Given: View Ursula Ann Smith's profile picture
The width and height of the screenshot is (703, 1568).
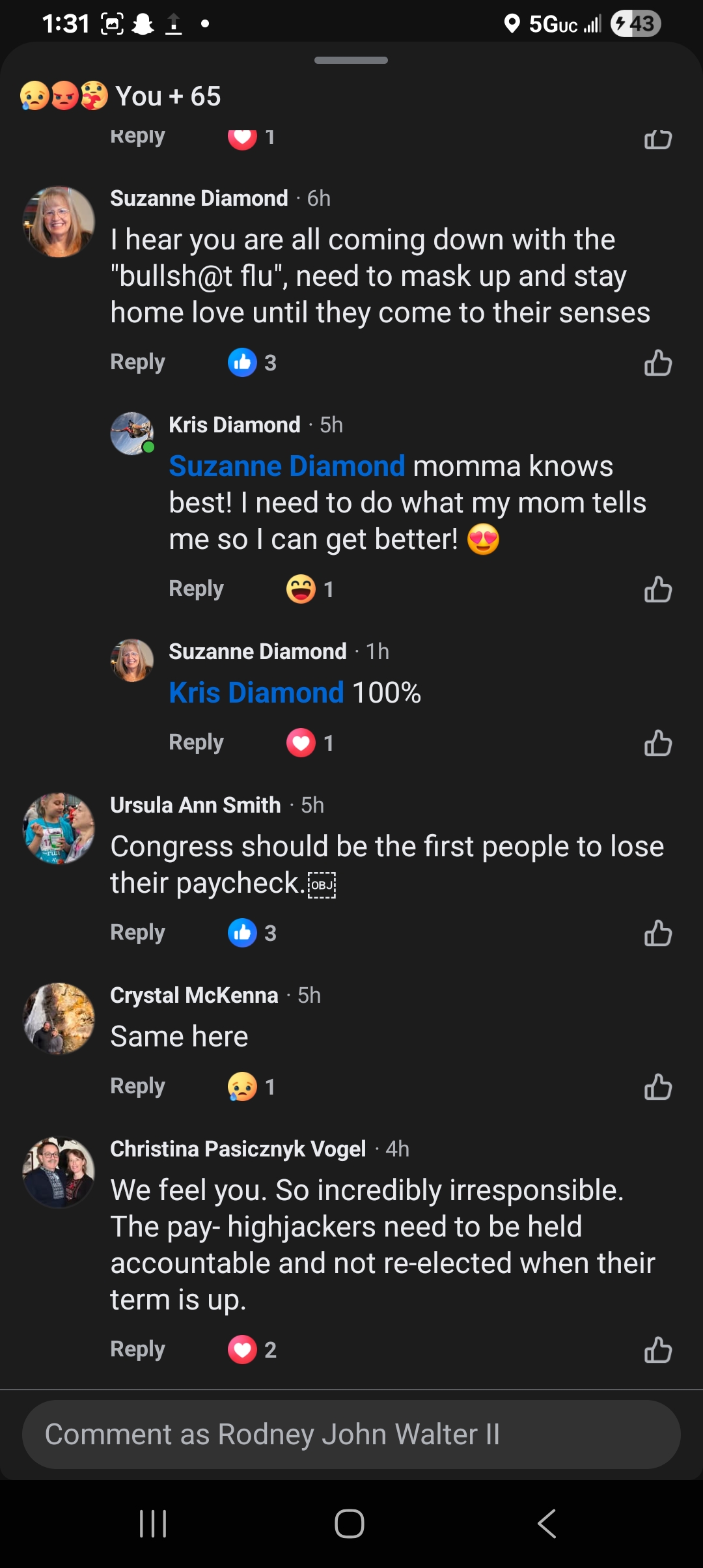Looking at the screenshot, I should coord(59,828).
